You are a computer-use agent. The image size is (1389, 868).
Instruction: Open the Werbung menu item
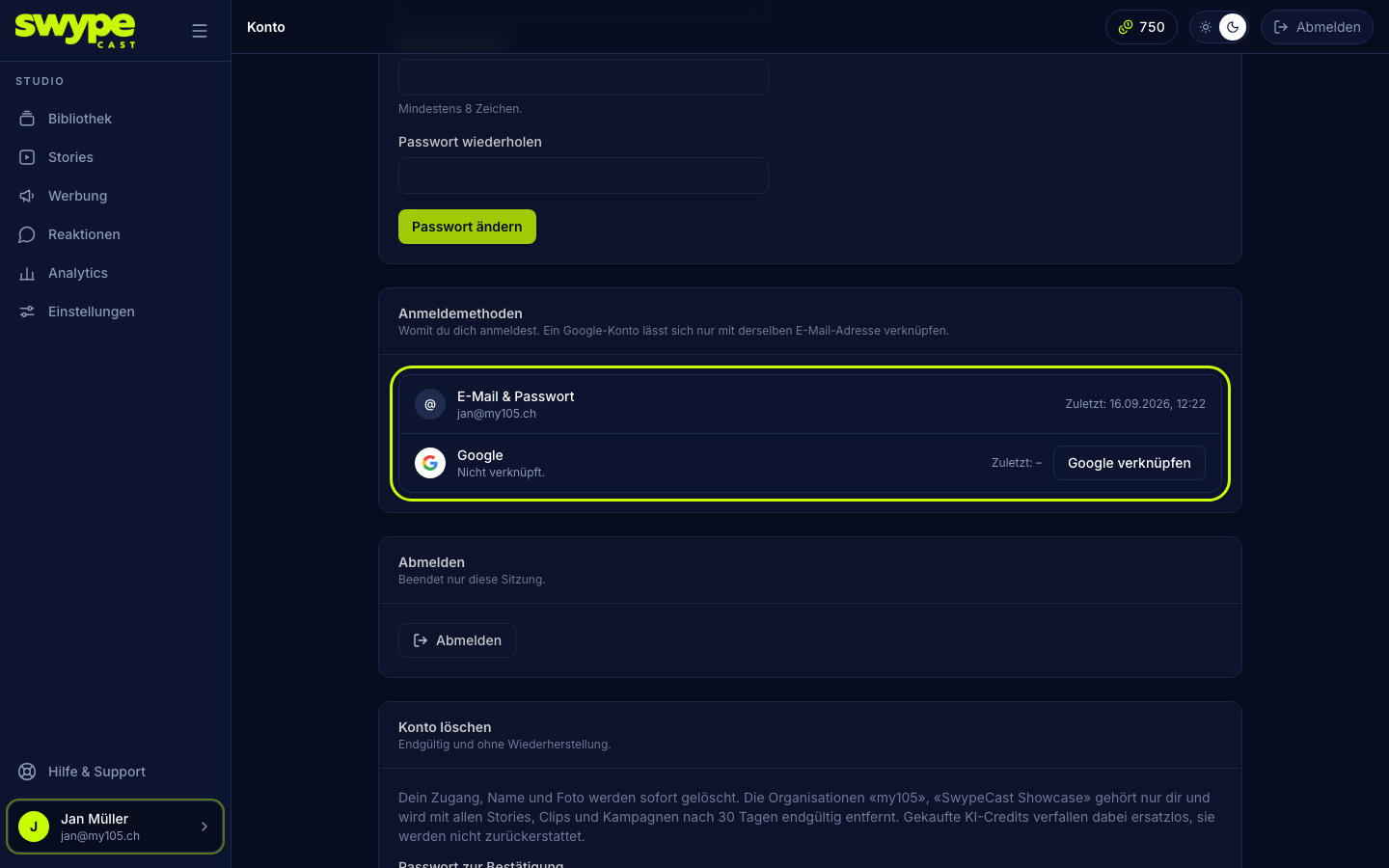[116, 196]
